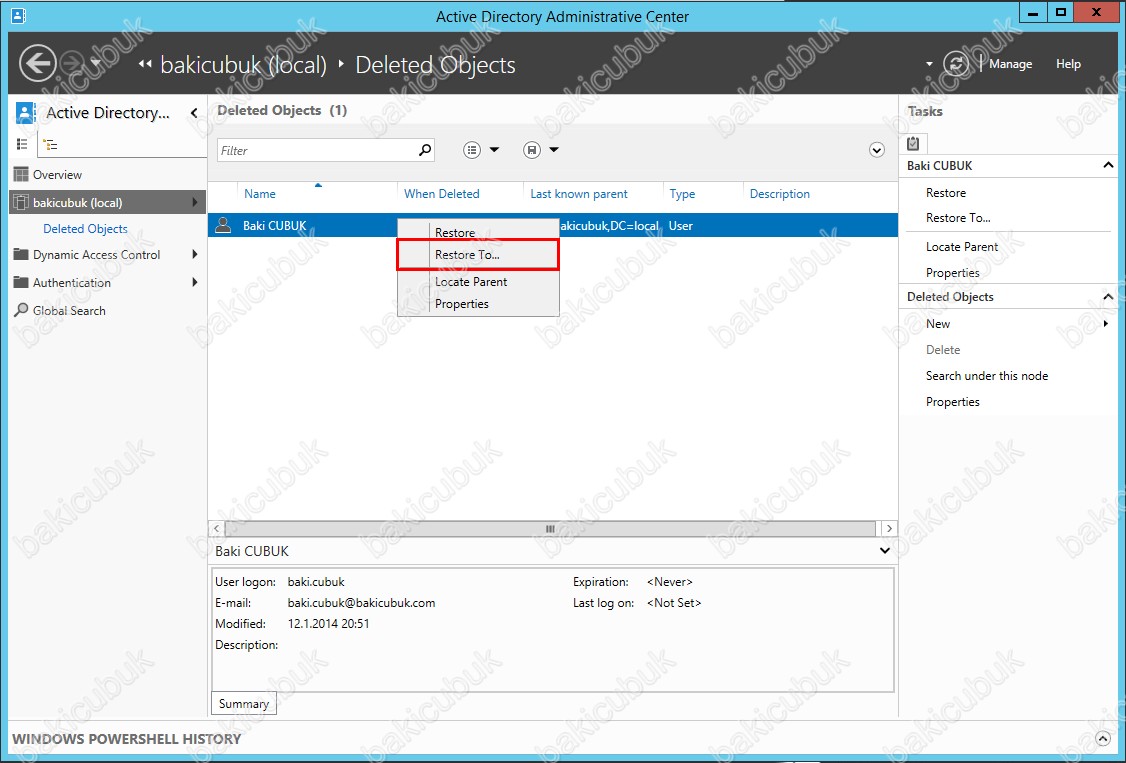Click the Active Directory pane header icon
1126x763 pixels.
[26, 113]
